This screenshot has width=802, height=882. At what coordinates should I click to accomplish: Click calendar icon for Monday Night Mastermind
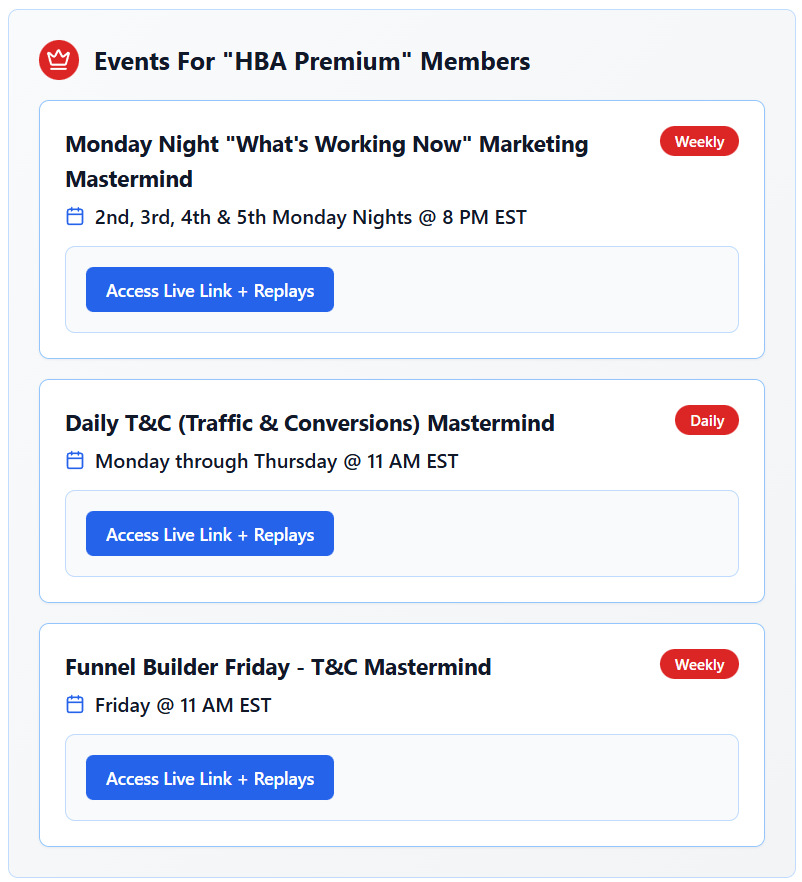coord(75,216)
